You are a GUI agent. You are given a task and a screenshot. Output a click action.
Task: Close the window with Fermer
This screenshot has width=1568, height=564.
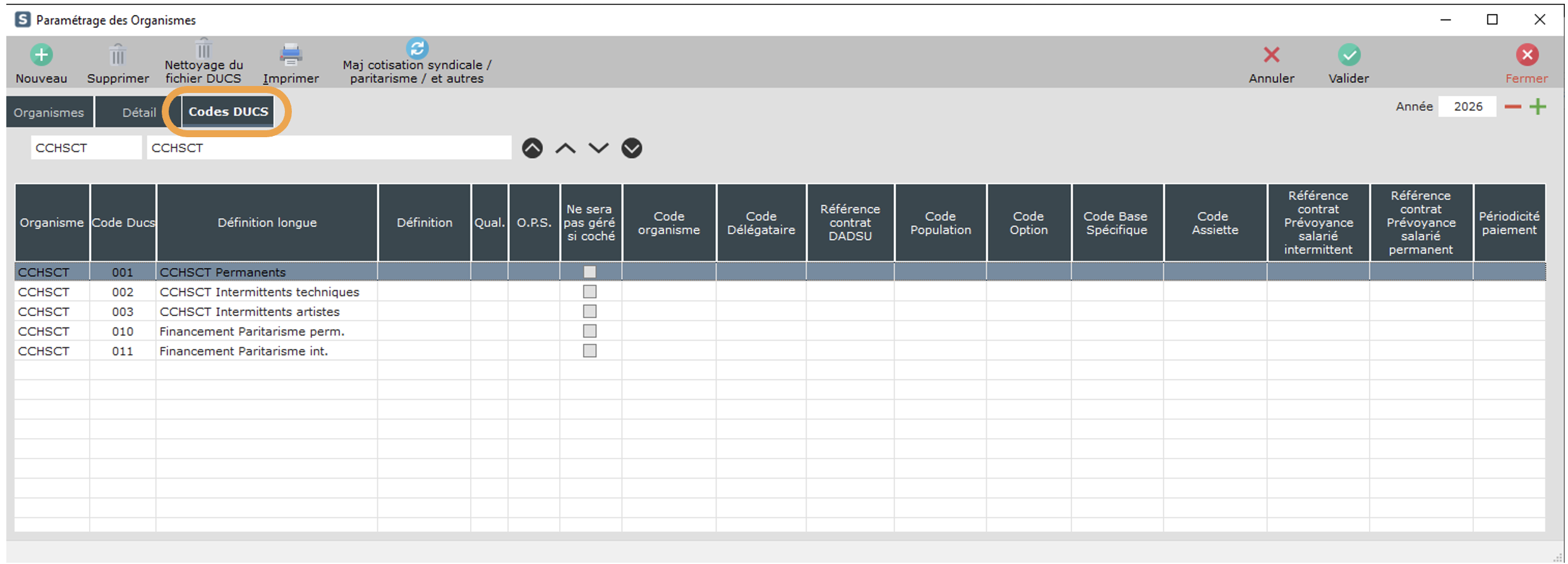click(1527, 56)
